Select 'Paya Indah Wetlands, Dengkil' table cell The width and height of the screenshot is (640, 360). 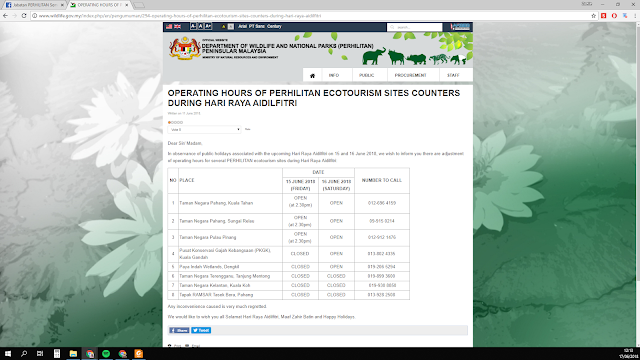(x=230, y=267)
